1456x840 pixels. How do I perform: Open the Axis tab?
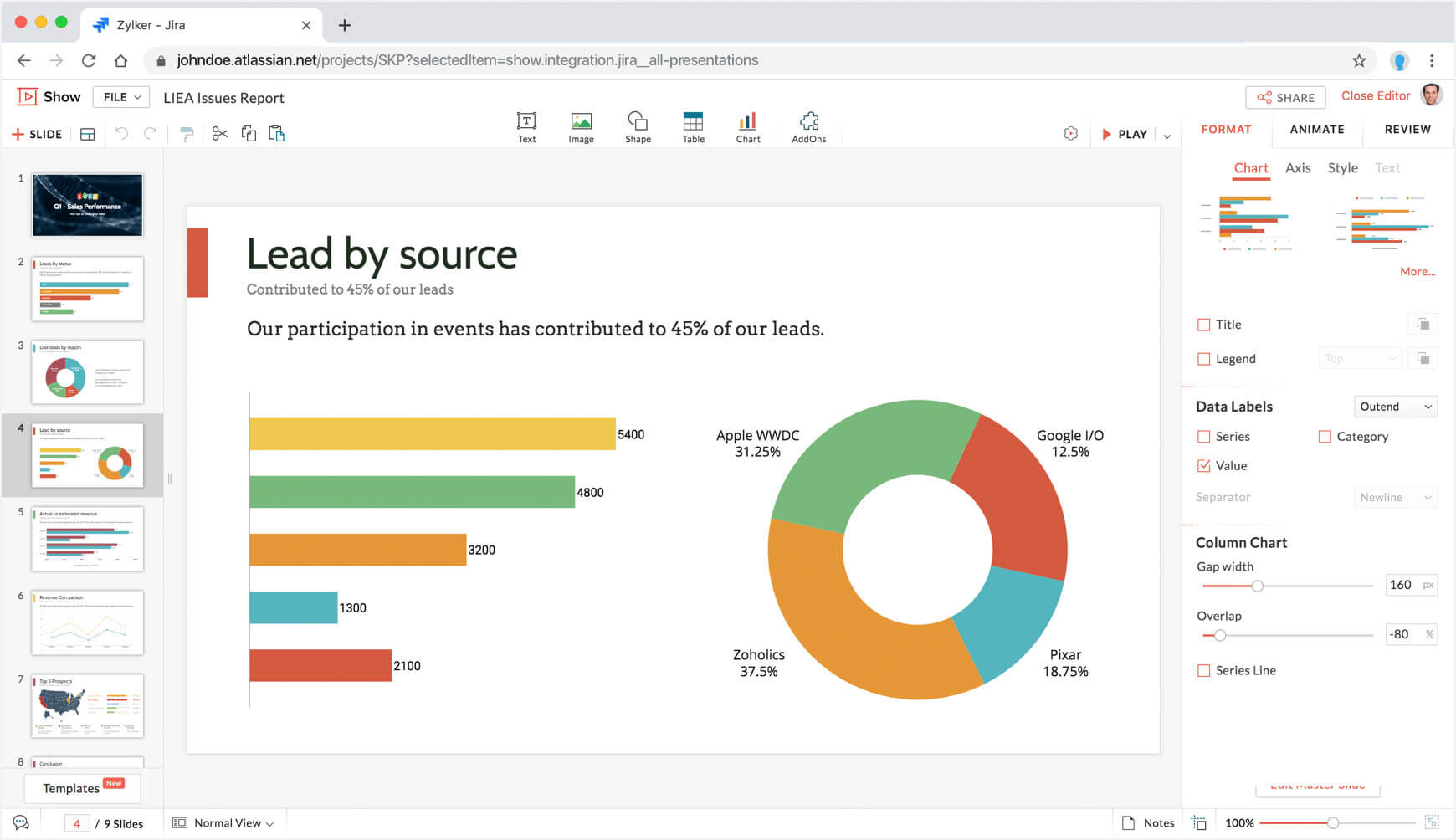click(x=1298, y=168)
